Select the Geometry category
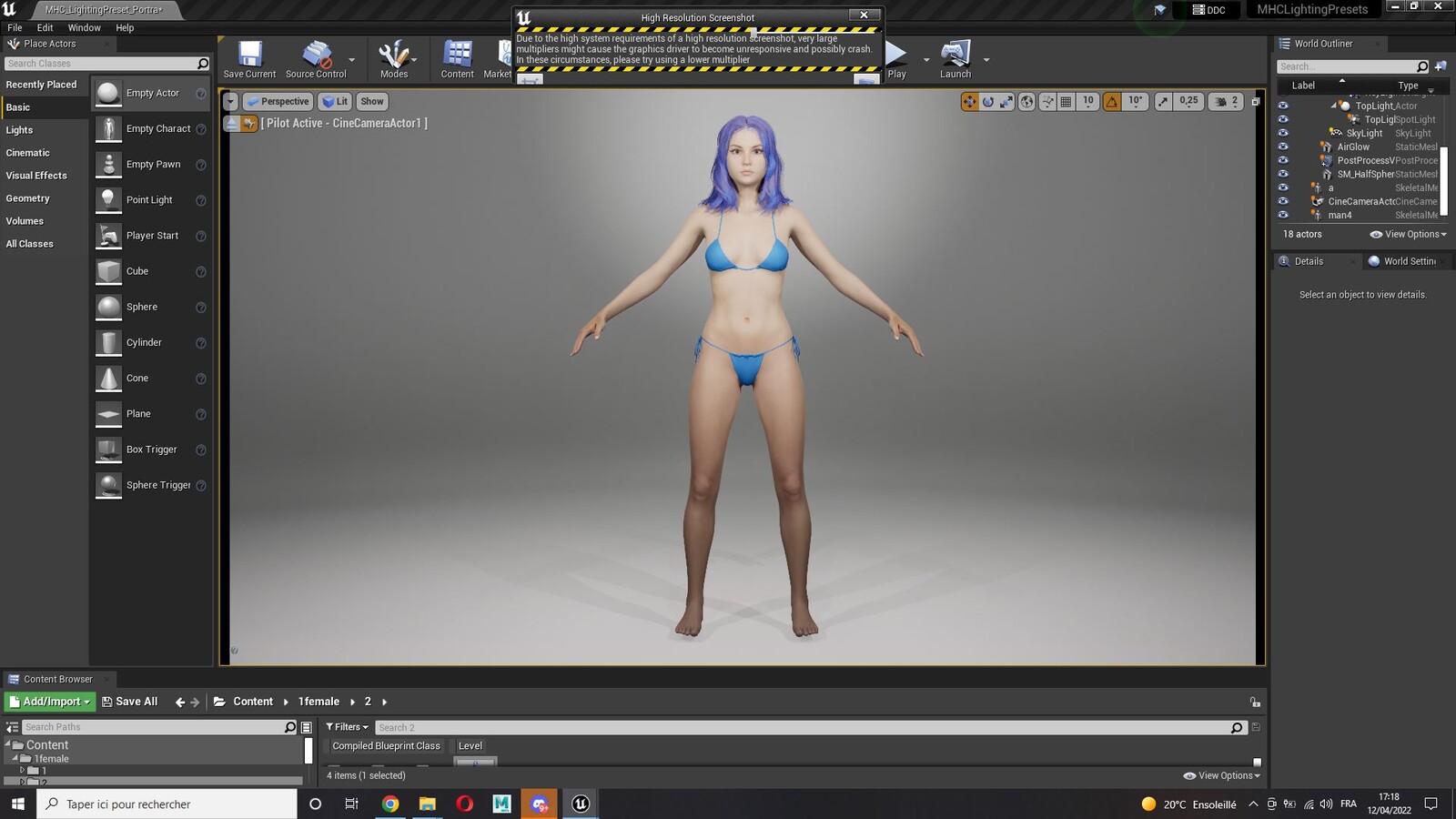Viewport: 1456px width, 819px height. click(x=27, y=198)
